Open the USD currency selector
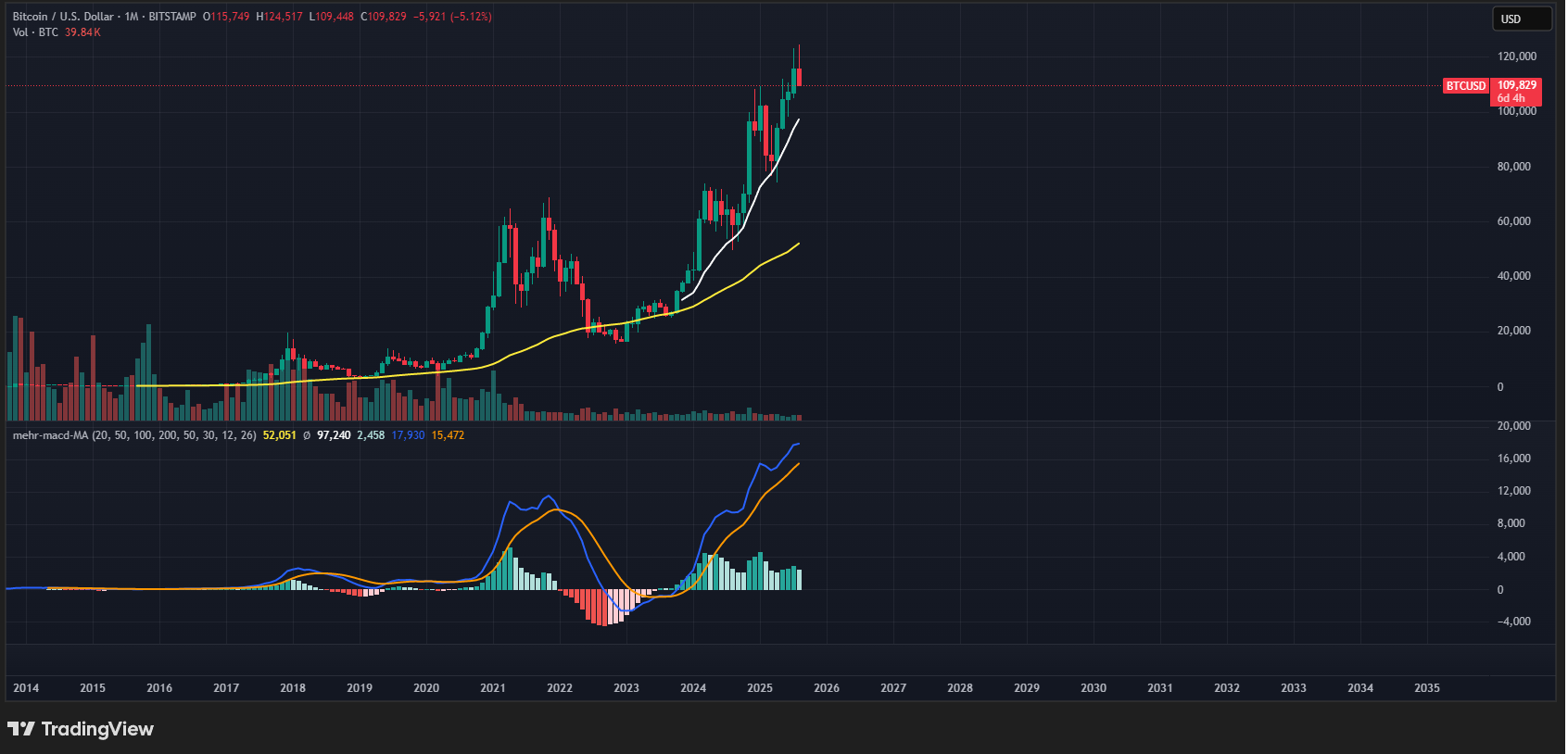 coord(1522,19)
